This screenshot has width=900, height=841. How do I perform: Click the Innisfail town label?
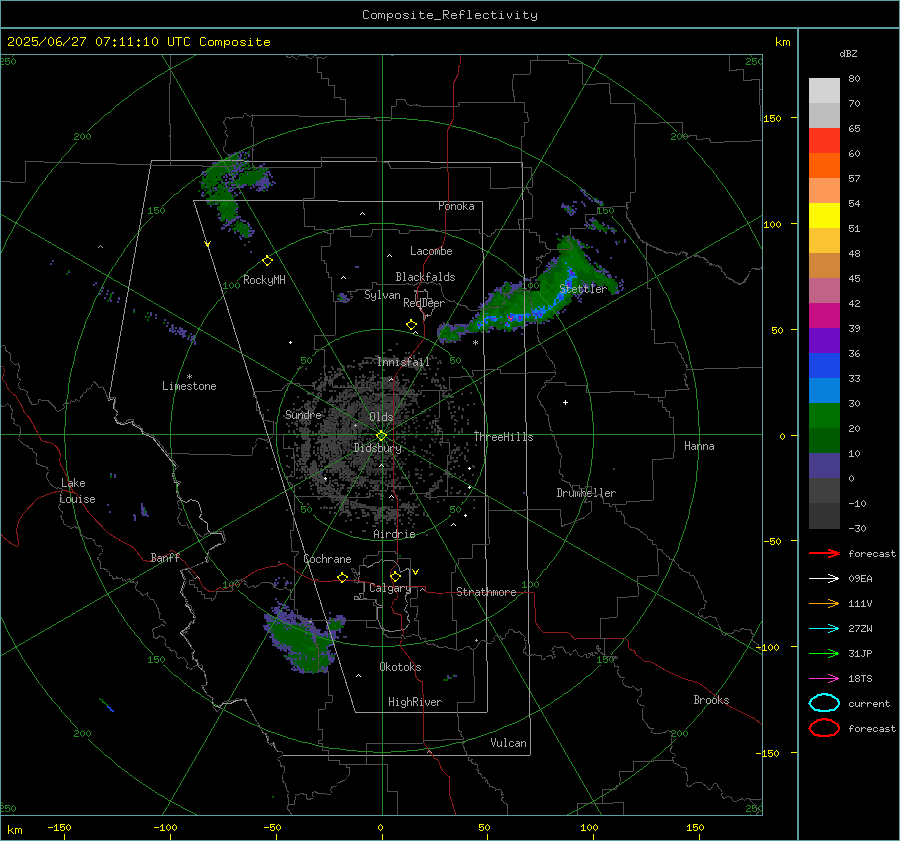click(403, 362)
